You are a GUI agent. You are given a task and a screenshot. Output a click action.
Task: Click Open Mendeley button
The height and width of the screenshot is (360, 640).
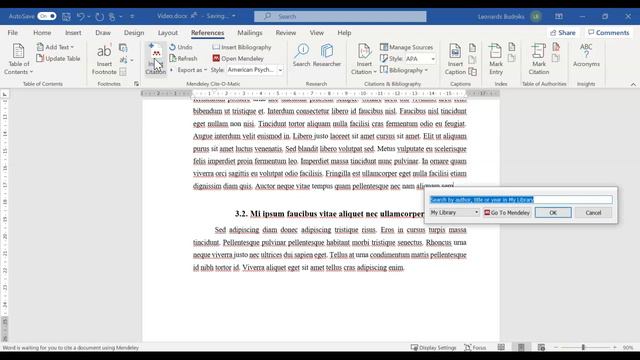coord(238,58)
